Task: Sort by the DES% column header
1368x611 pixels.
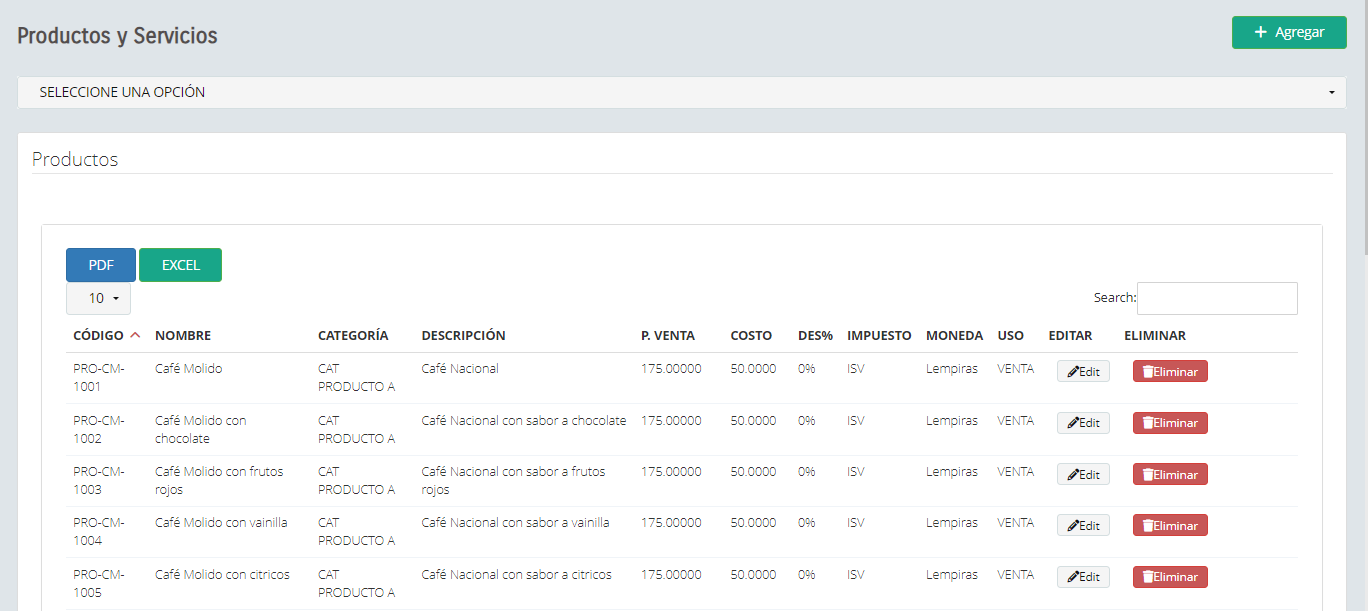Action: [815, 336]
